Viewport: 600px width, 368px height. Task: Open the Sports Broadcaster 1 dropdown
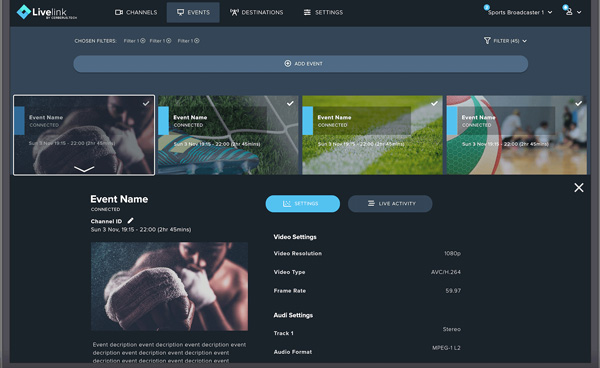pos(520,12)
